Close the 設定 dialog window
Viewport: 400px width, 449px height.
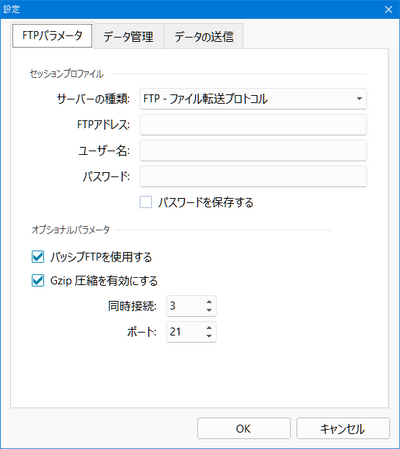click(388, 9)
